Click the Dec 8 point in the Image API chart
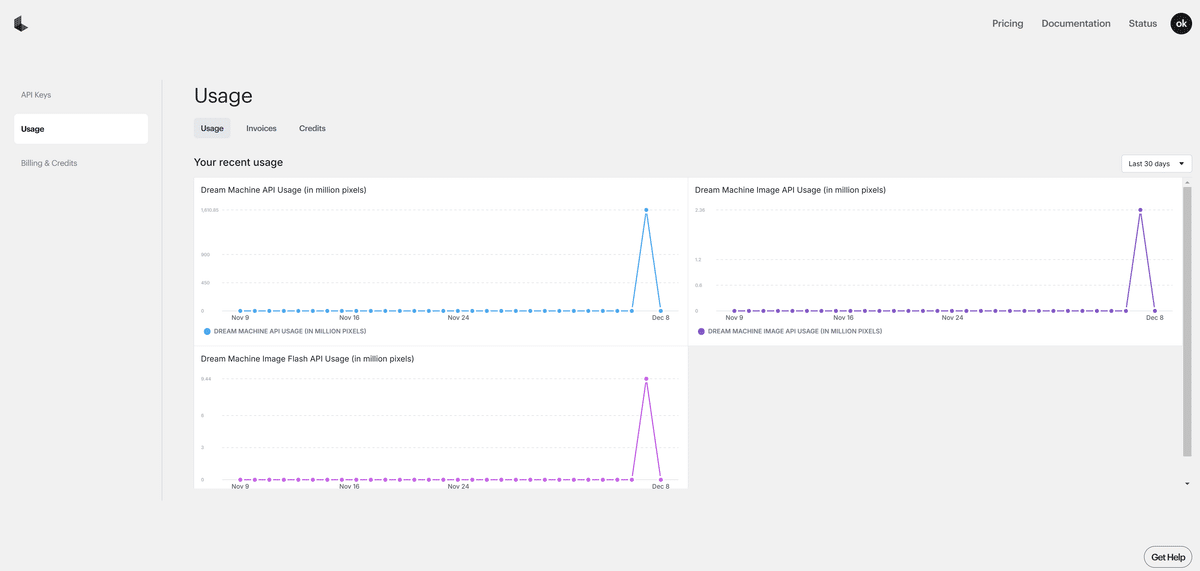Screen dimensions: 1200x571 [1154, 310]
